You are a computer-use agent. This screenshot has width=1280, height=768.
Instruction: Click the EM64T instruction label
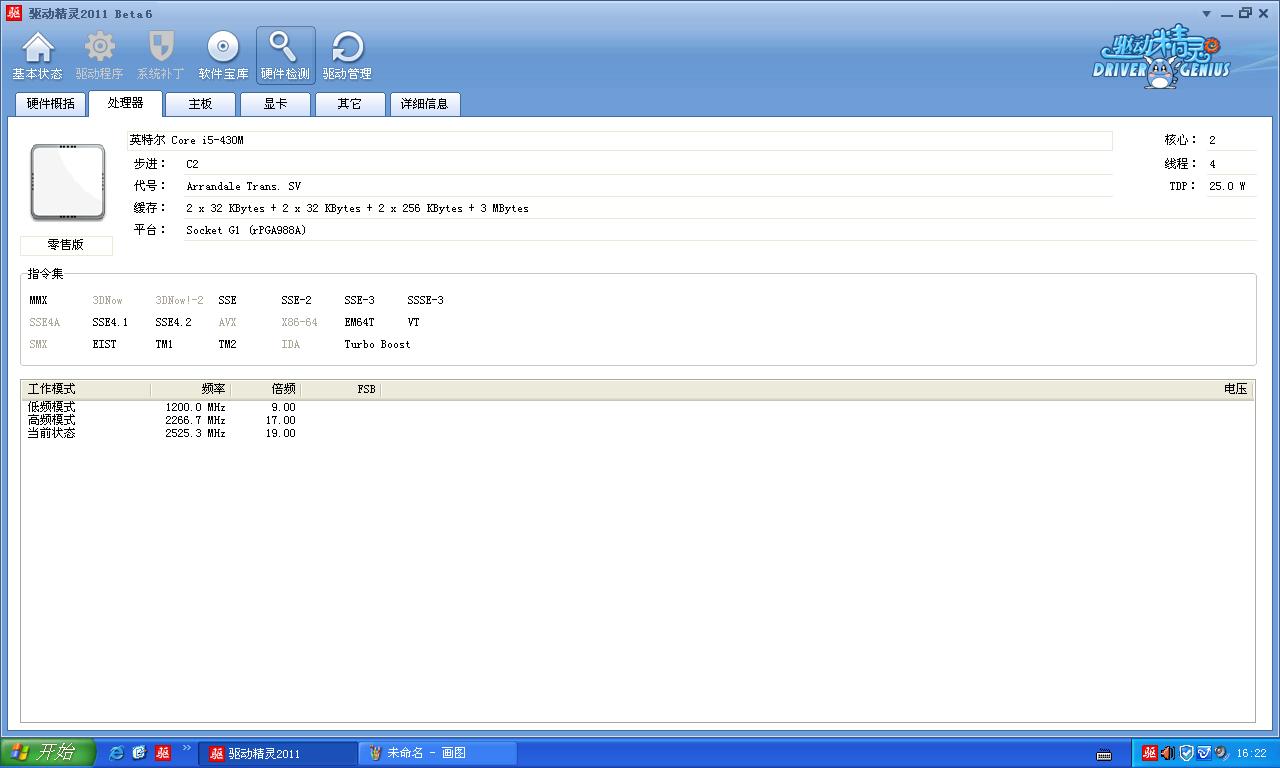(x=359, y=322)
